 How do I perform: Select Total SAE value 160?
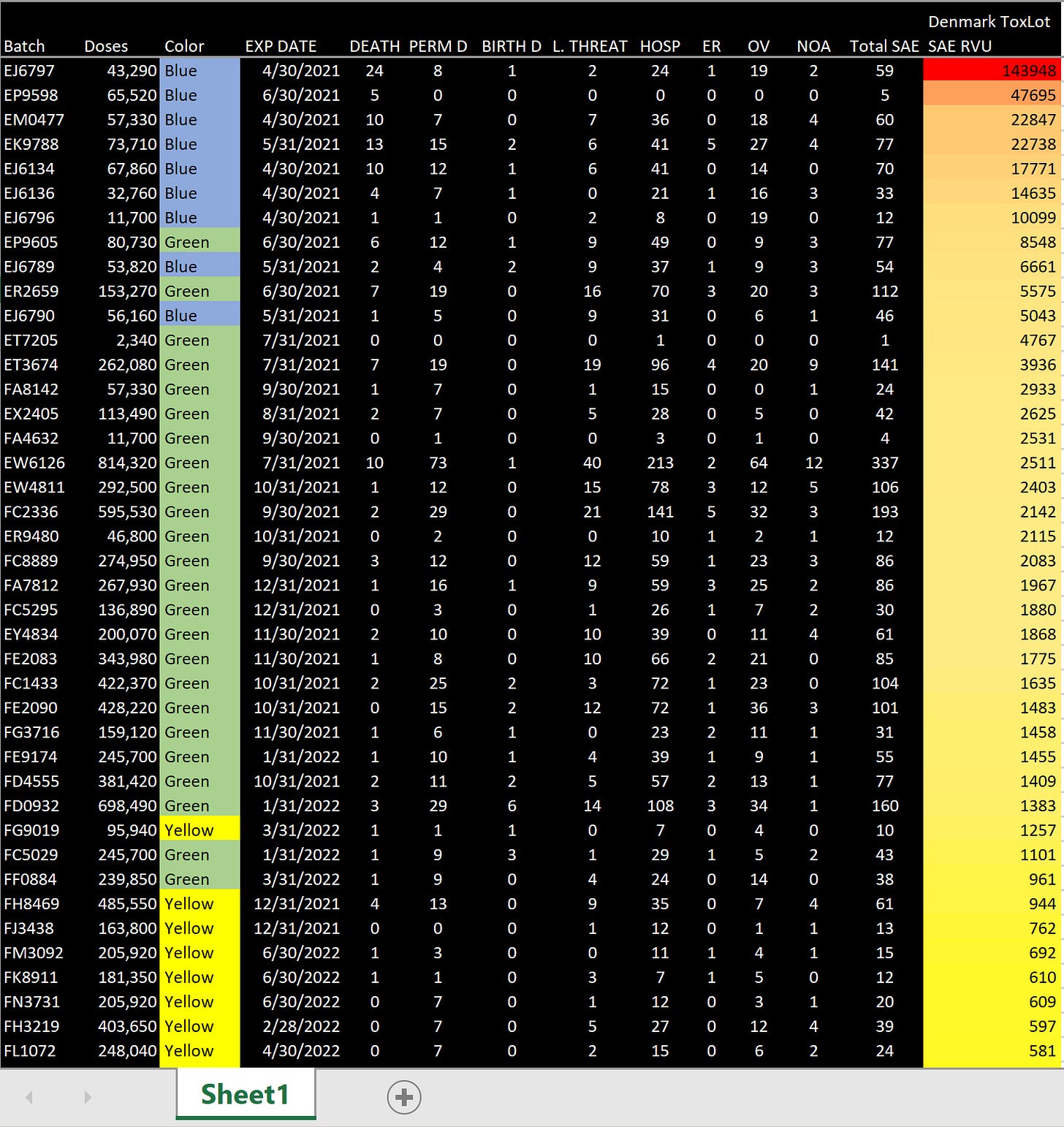click(884, 805)
